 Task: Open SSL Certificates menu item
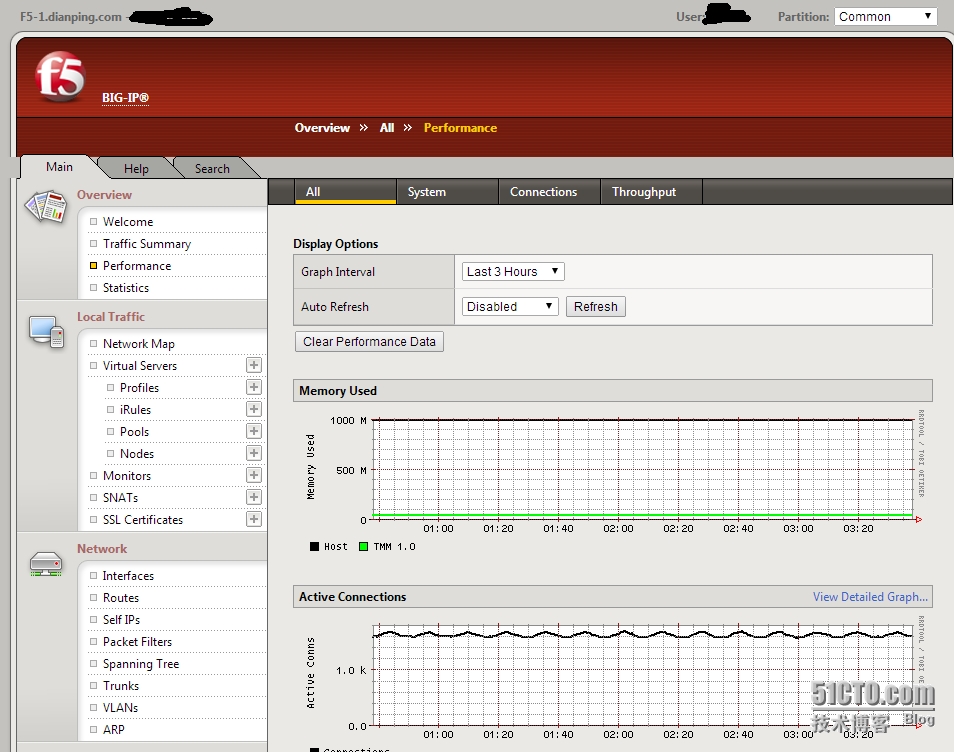[143, 519]
